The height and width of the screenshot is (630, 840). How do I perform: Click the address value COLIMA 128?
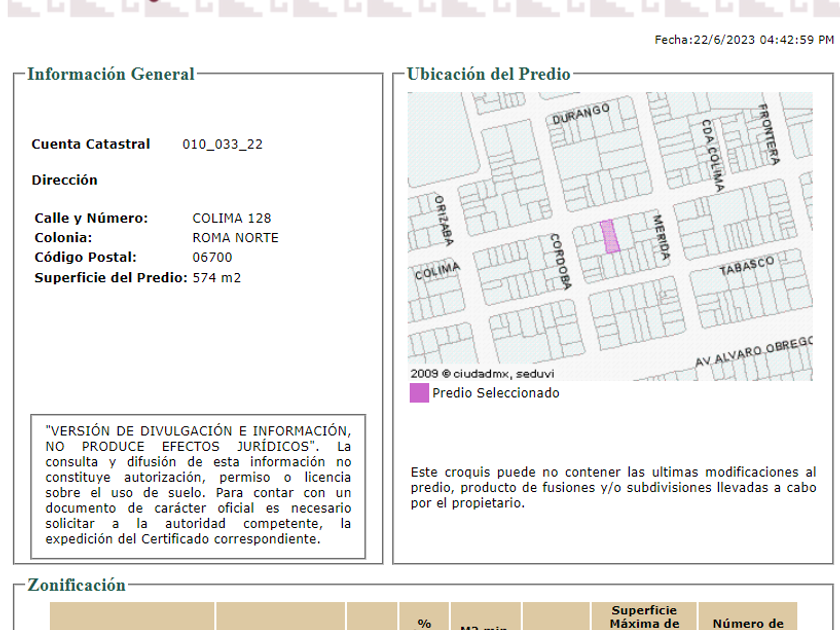point(231,218)
